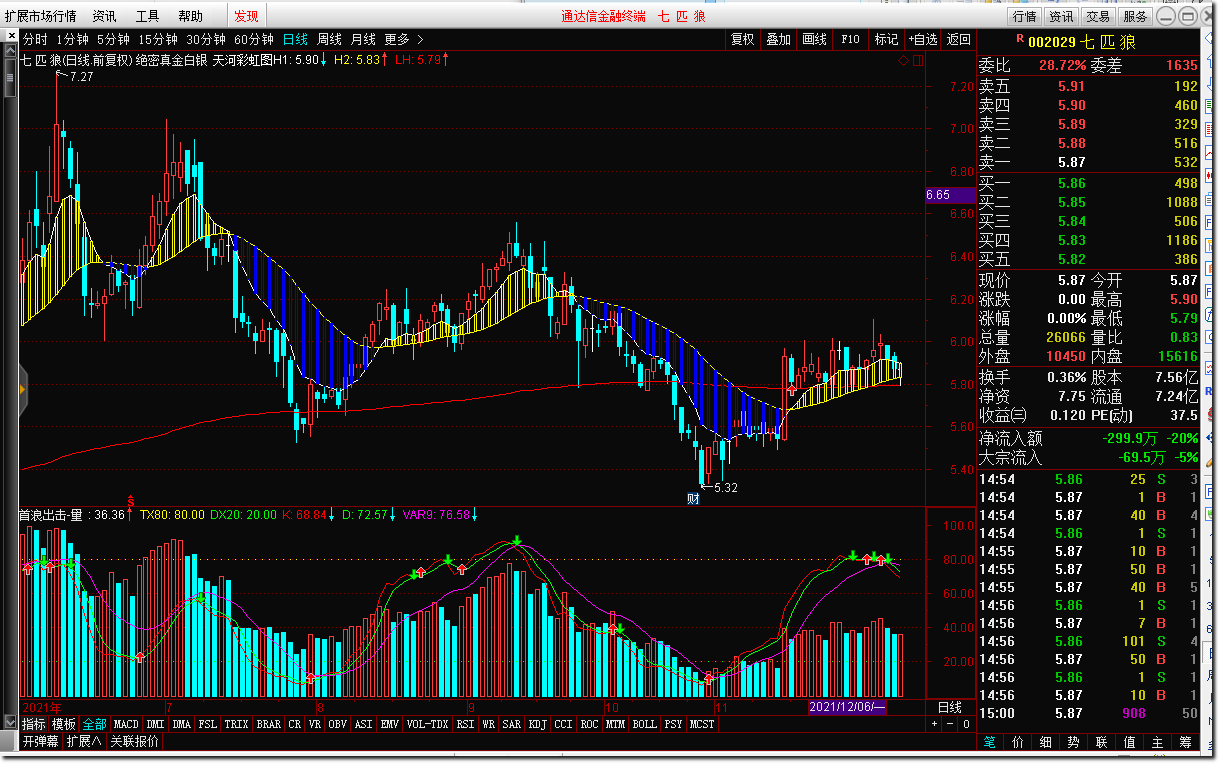The width and height of the screenshot is (1221, 764).
Task: Open the 资讯 menu in the menu bar
Action: click(104, 16)
